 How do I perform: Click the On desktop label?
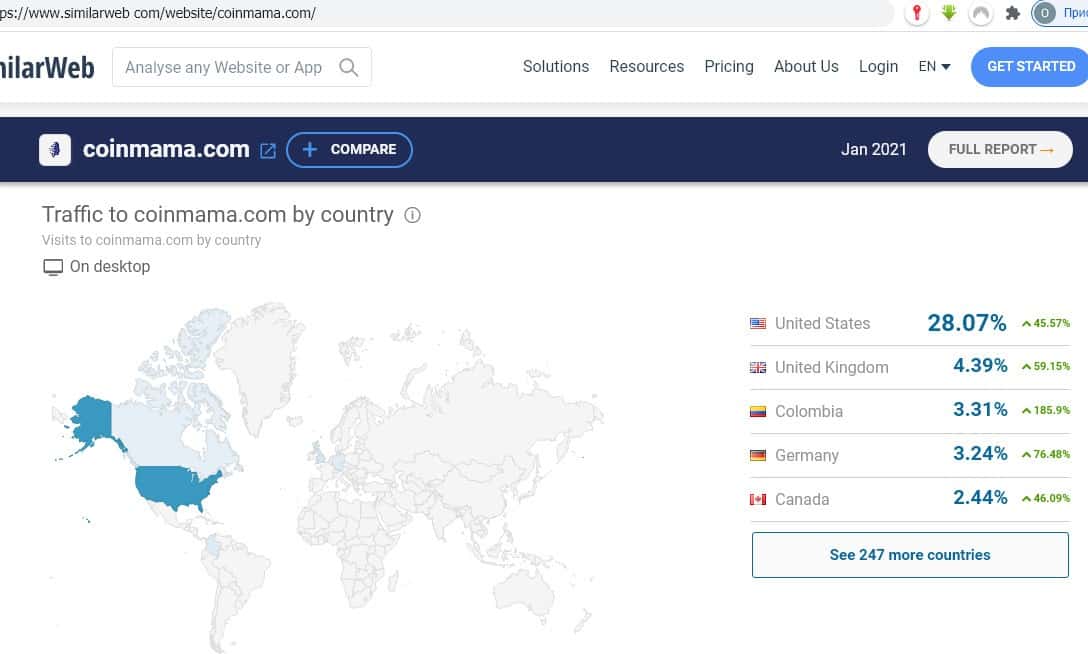[110, 267]
